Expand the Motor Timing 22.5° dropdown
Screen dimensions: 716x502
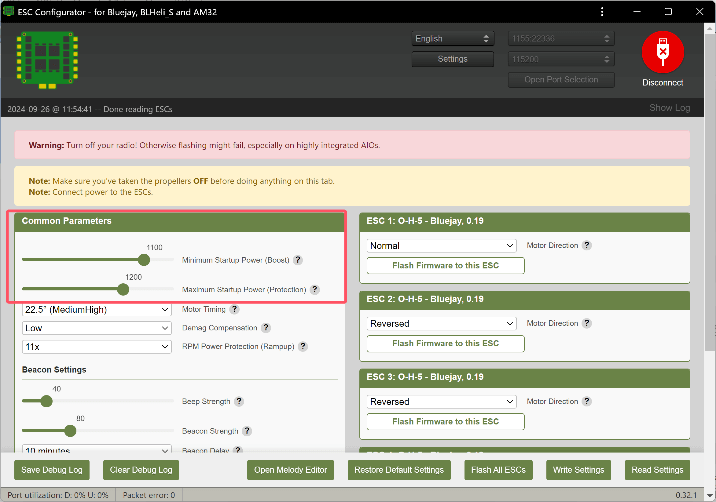(97, 310)
